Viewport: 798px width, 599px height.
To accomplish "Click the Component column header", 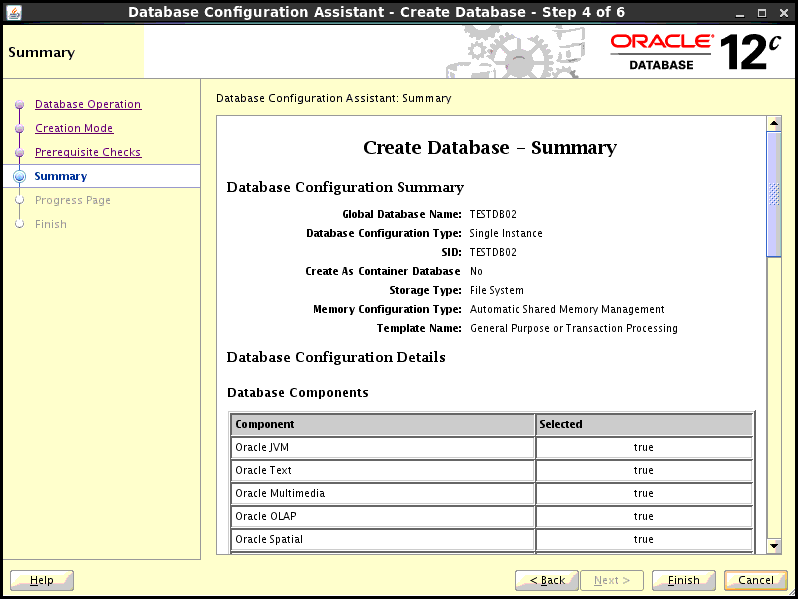I will pos(382,424).
